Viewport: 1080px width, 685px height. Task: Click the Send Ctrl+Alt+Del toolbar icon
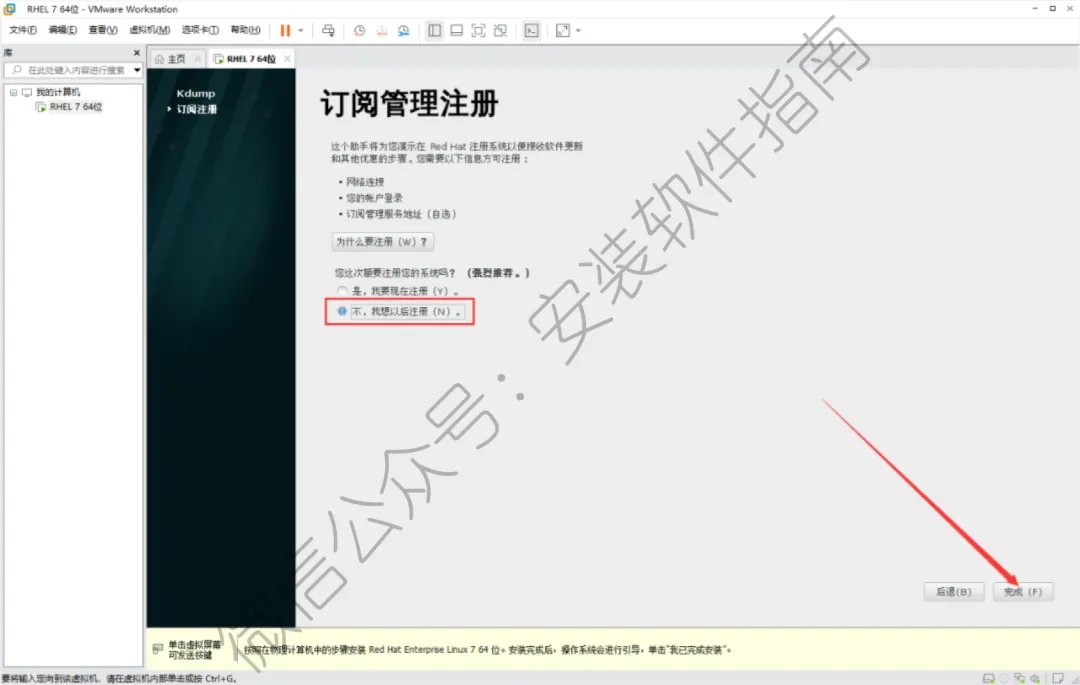click(x=329, y=30)
